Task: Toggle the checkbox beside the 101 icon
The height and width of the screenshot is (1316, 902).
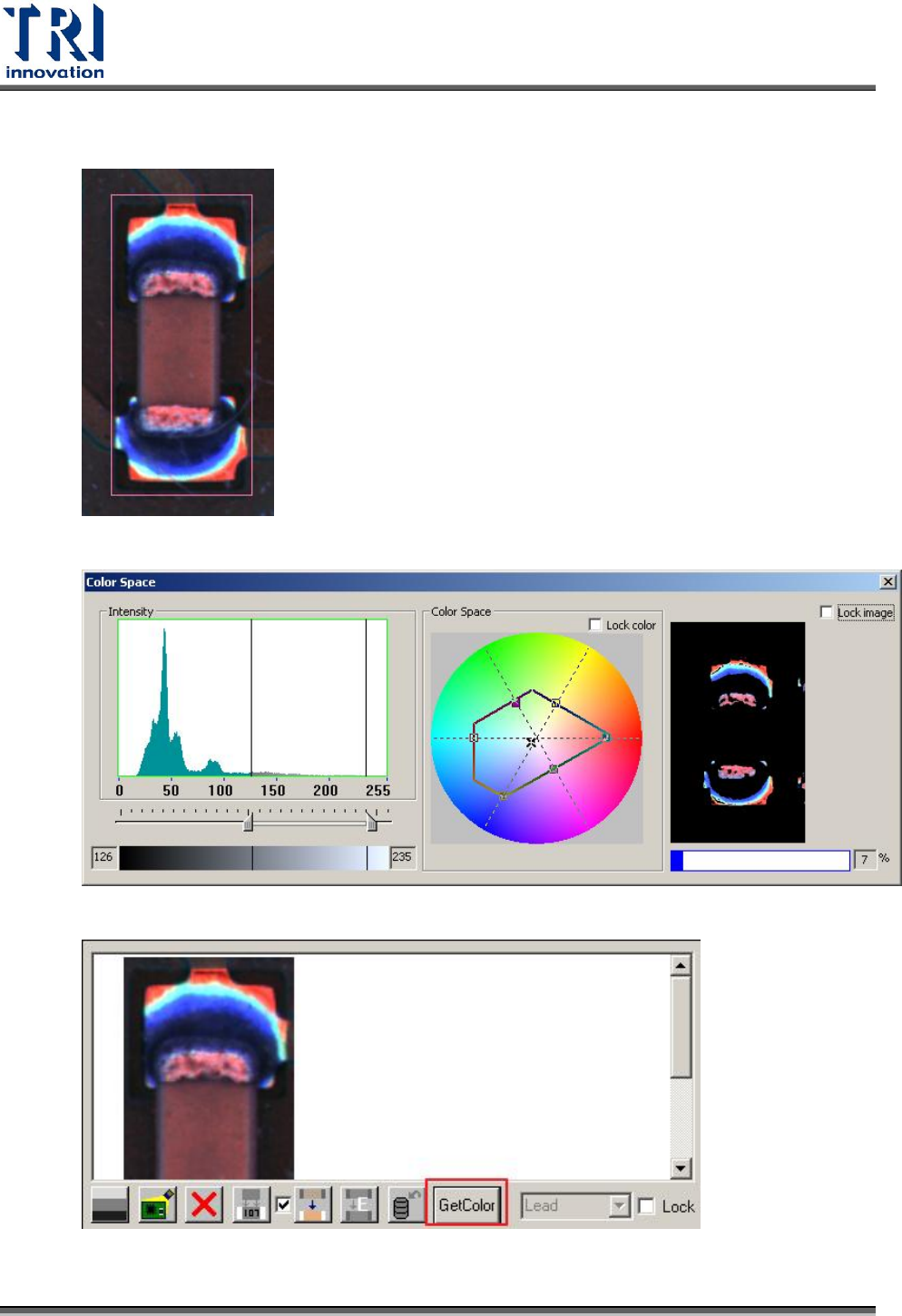Action: (283, 1204)
